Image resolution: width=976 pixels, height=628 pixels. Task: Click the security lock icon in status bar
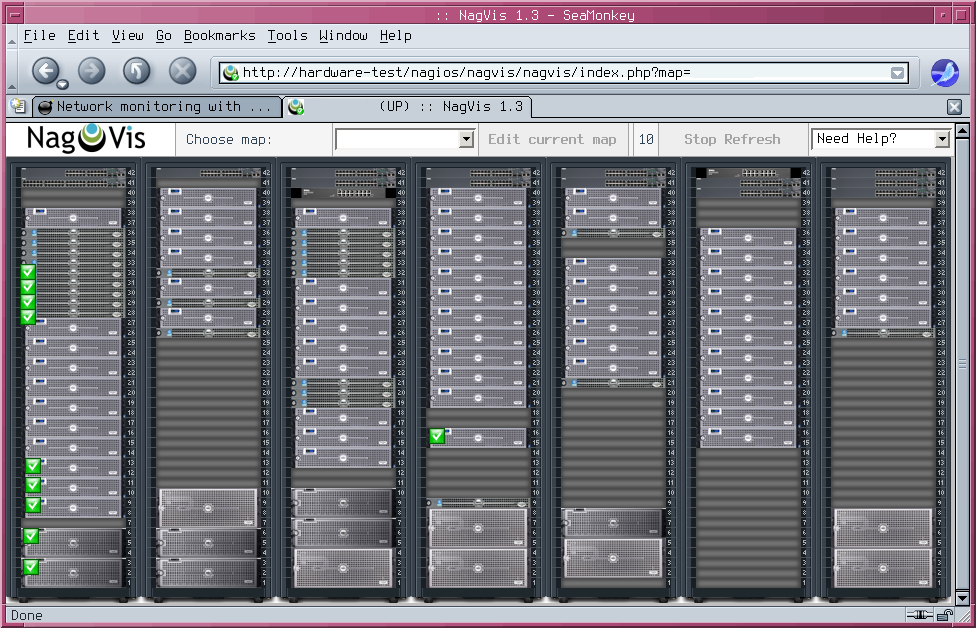click(x=945, y=616)
